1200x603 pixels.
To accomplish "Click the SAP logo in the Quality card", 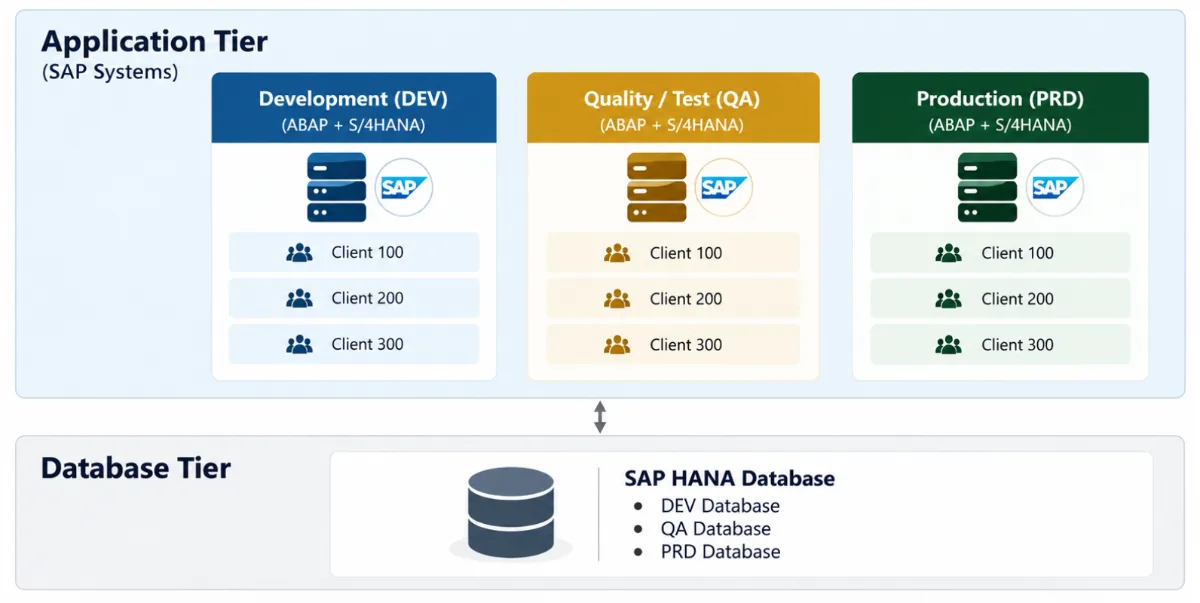I will [x=723, y=187].
